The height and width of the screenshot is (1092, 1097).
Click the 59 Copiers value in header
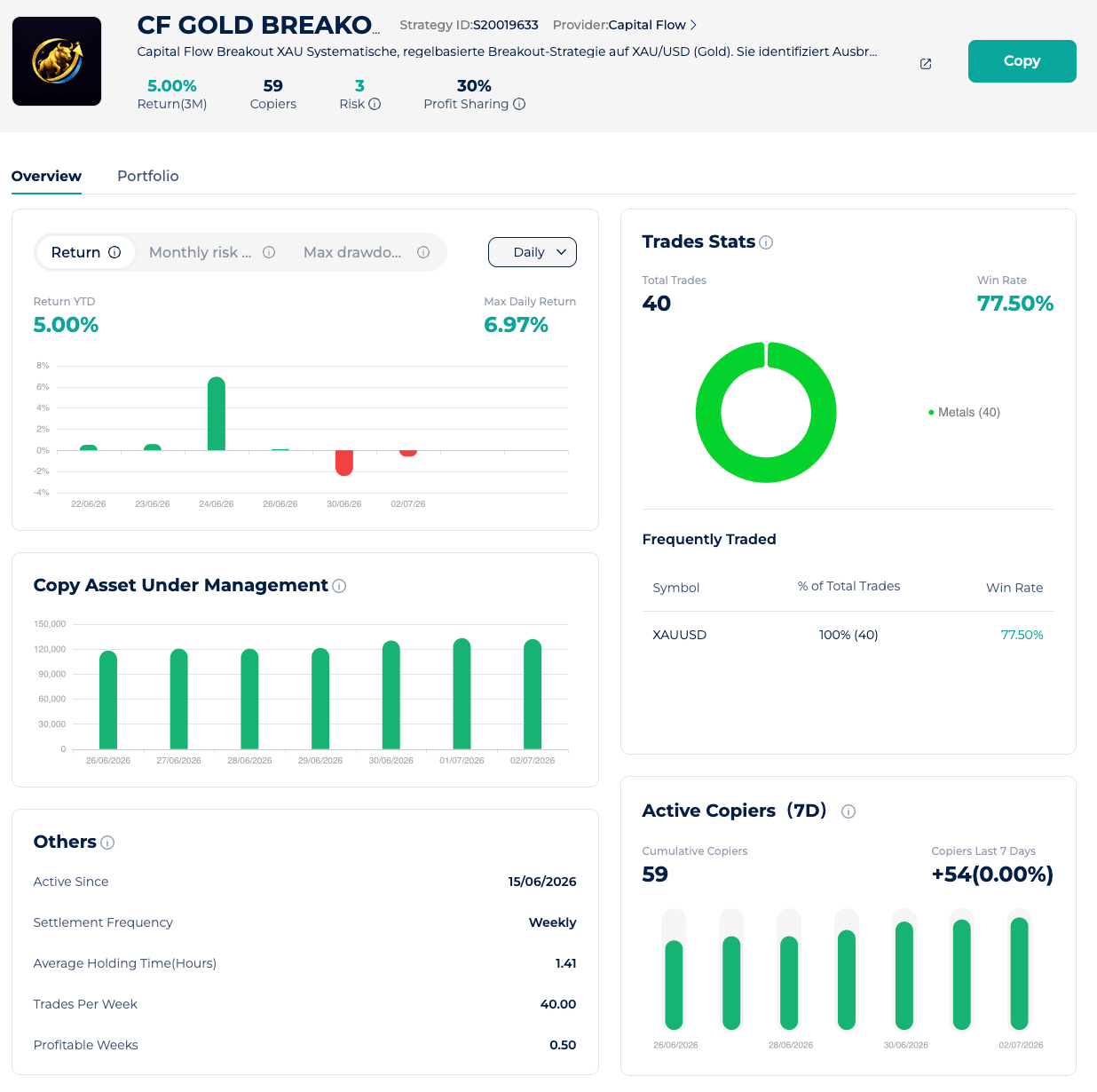click(273, 86)
